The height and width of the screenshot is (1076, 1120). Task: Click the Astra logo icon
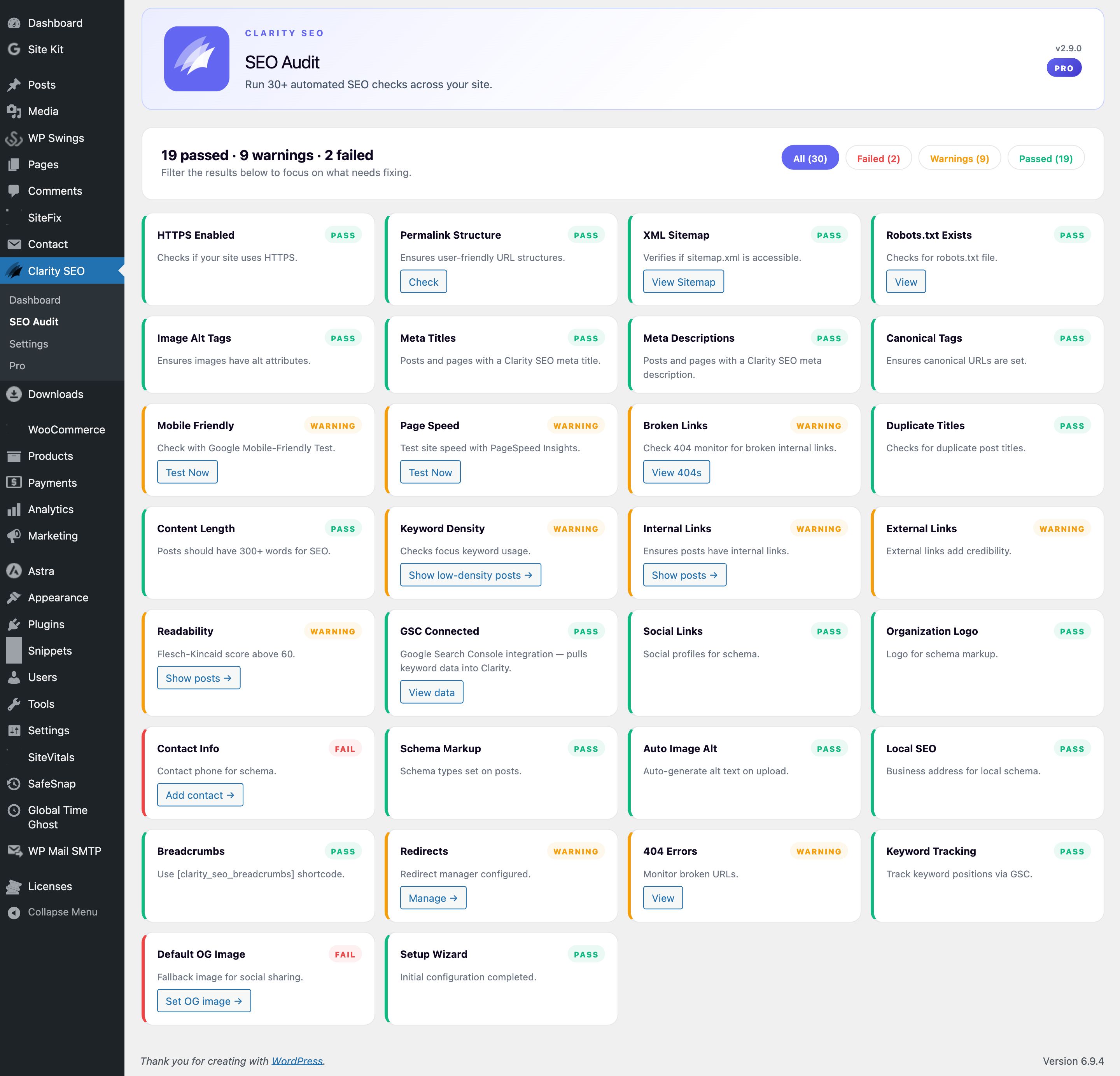pyautogui.click(x=14, y=571)
